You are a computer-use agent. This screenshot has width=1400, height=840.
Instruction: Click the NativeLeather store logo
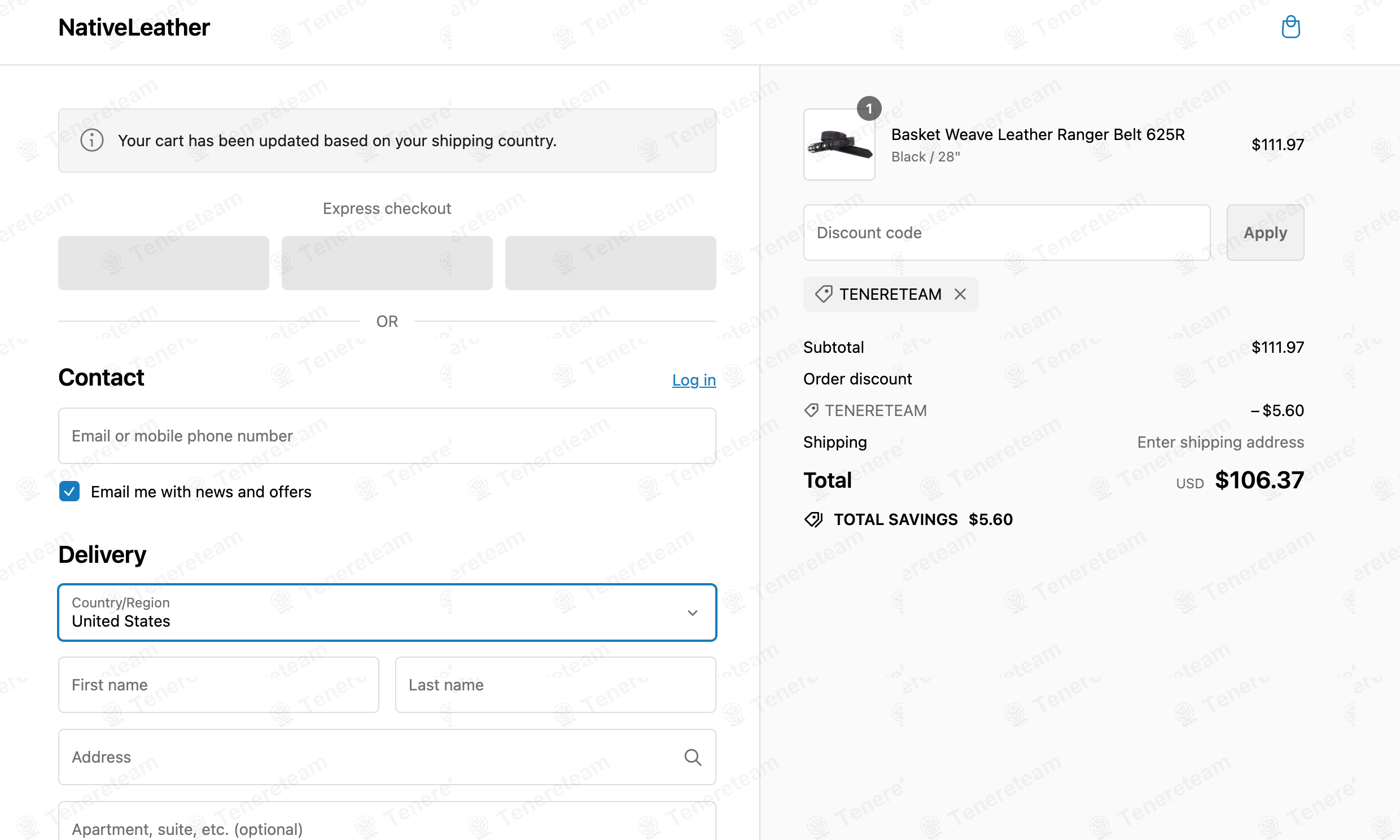click(134, 27)
